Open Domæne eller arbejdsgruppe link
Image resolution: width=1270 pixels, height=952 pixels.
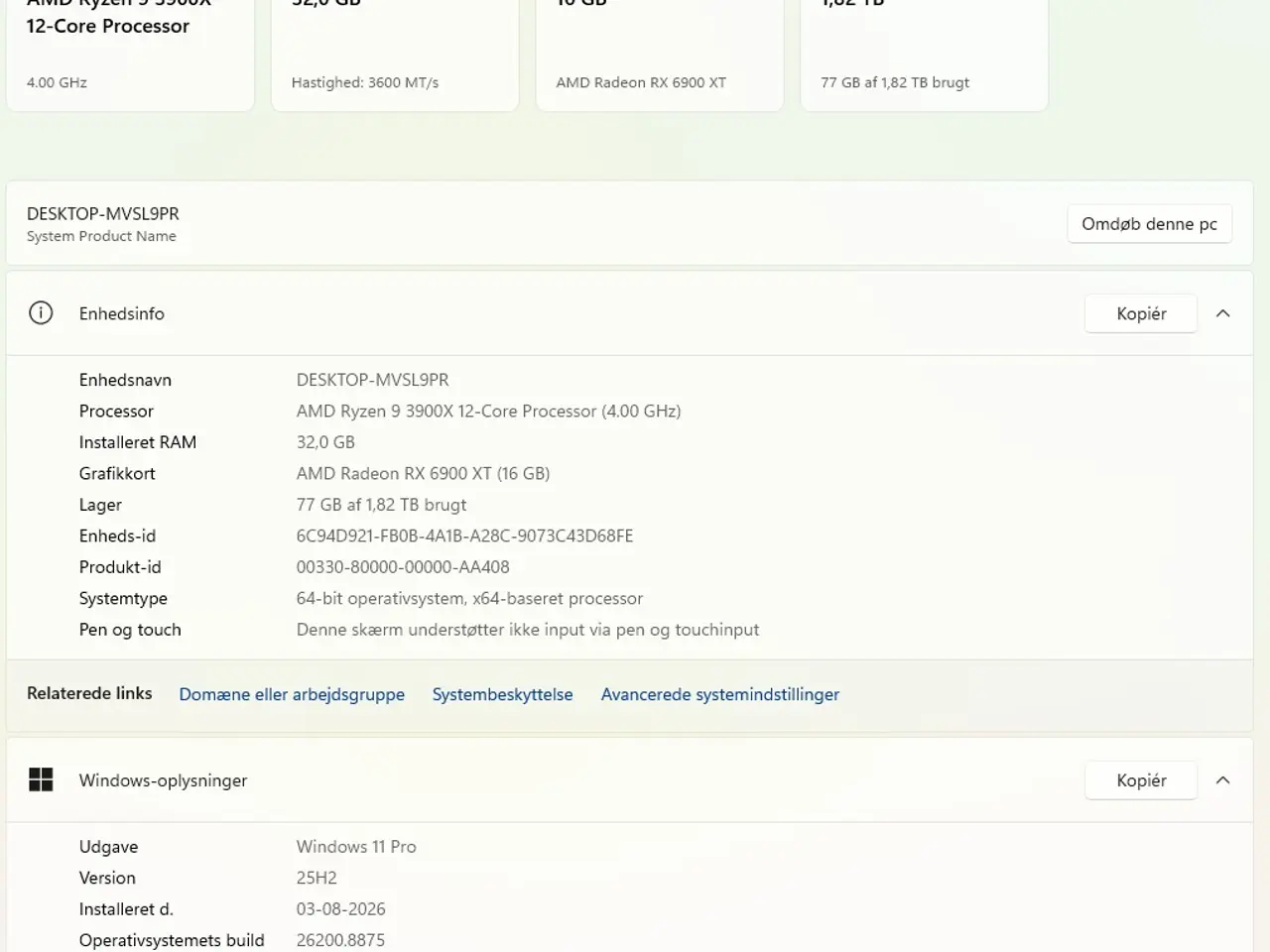click(x=292, y=694)
